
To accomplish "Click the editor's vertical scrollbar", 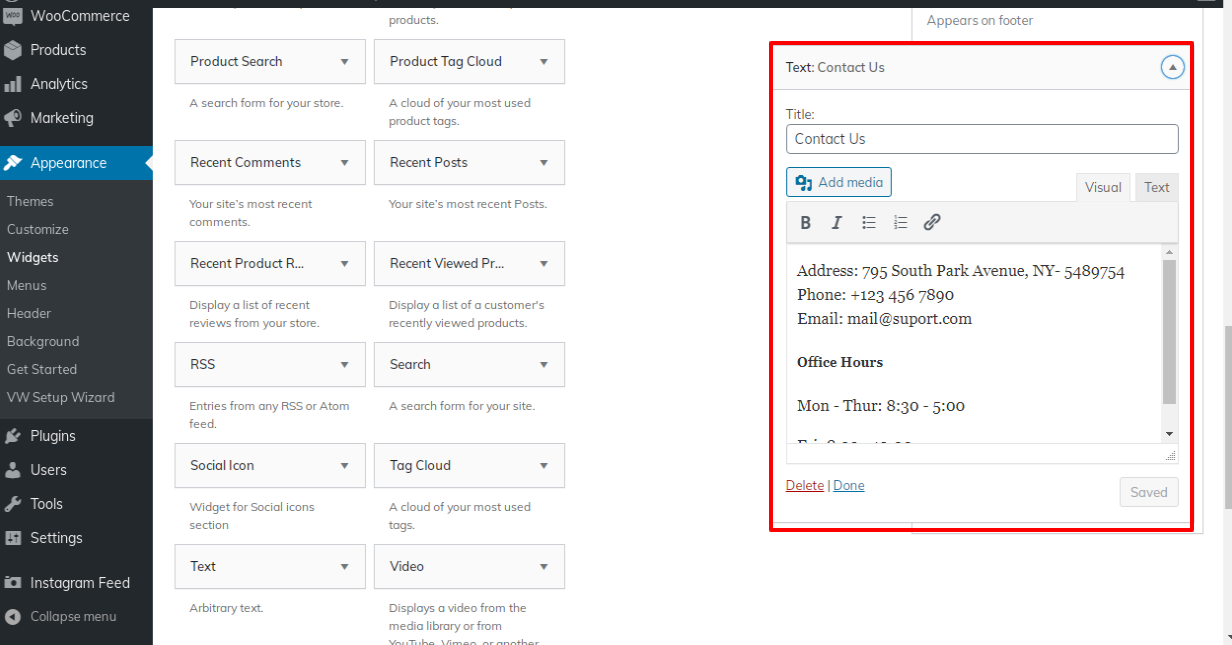I will click(x=1169, y=332).
